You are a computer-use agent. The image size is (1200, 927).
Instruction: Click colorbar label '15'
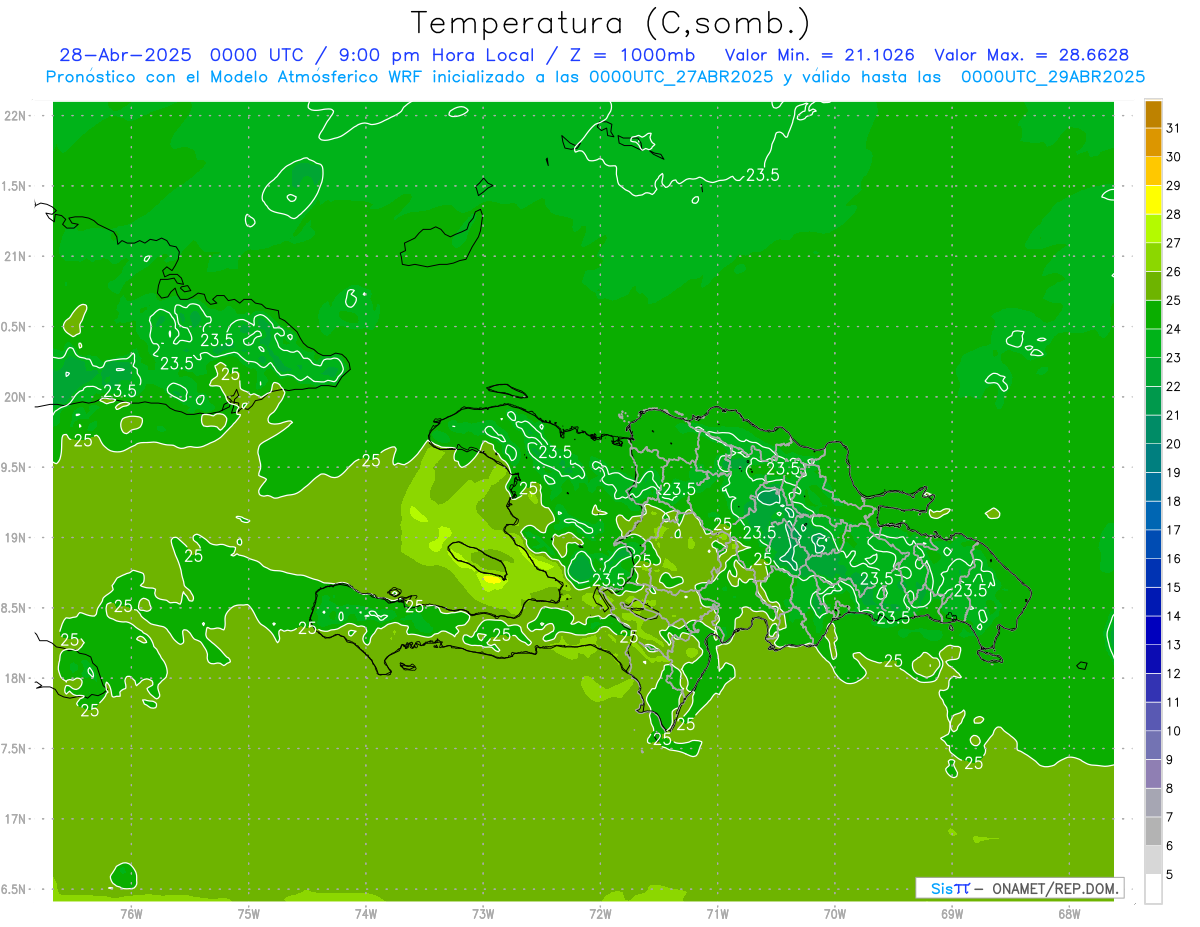pos(1174,588)
